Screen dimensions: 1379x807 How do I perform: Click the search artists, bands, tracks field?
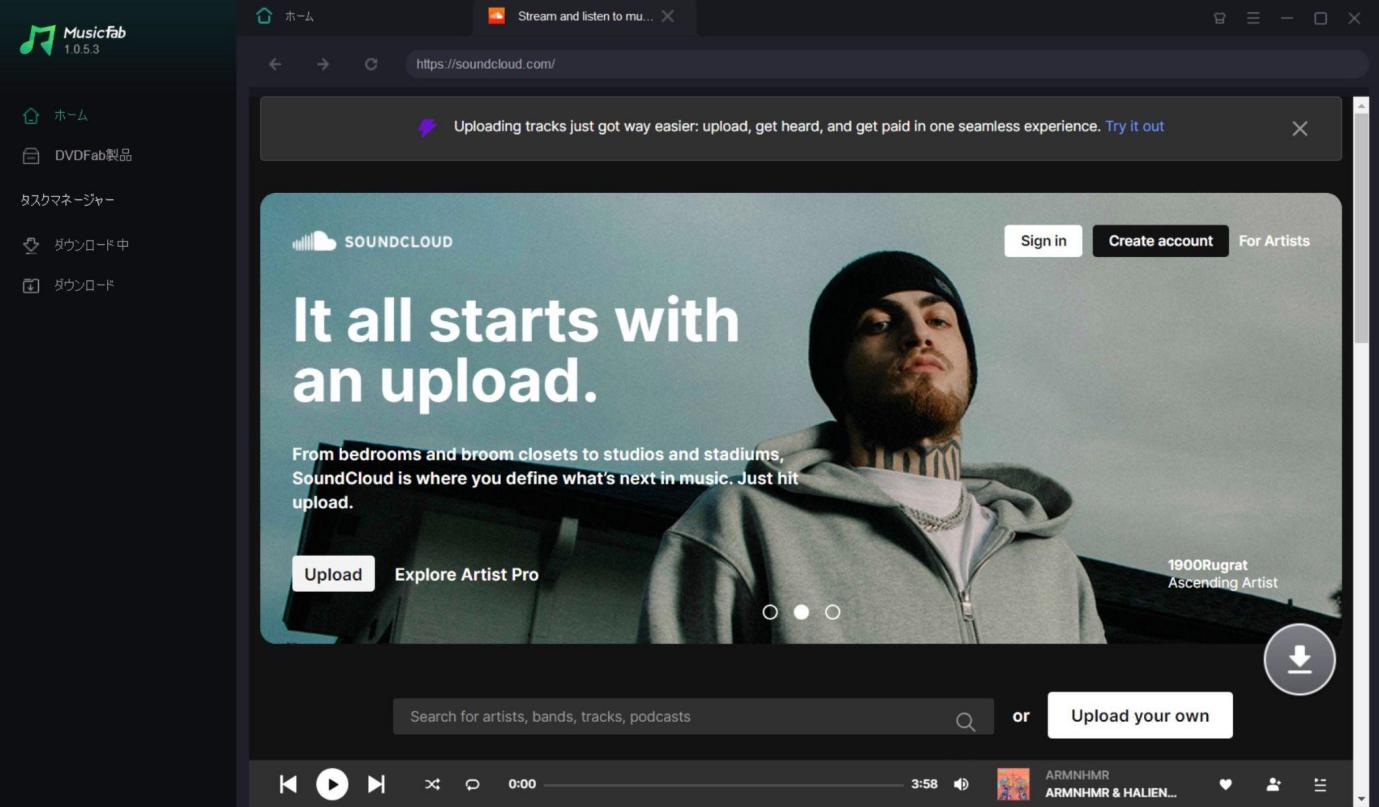click(693, 717)
